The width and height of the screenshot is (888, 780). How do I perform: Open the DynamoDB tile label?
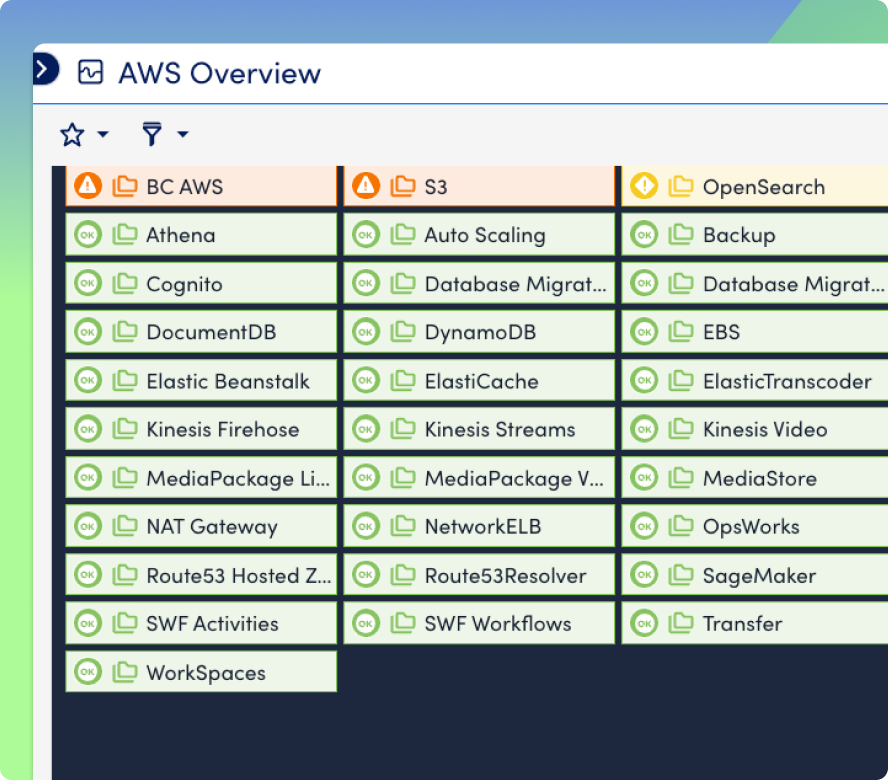480,333
